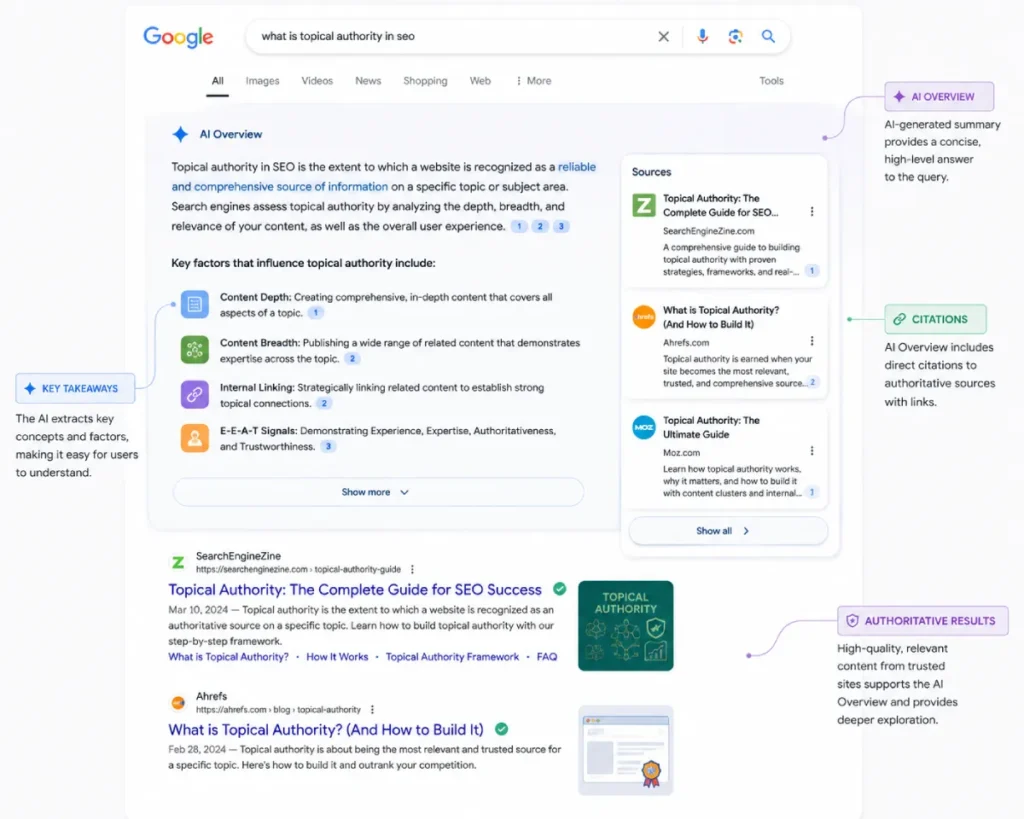Viewport: 1024px width, 819px height.
Task: Click Ahrefs orange favicon in Sources
Action: pyautogui.click(x=644, y=317)
